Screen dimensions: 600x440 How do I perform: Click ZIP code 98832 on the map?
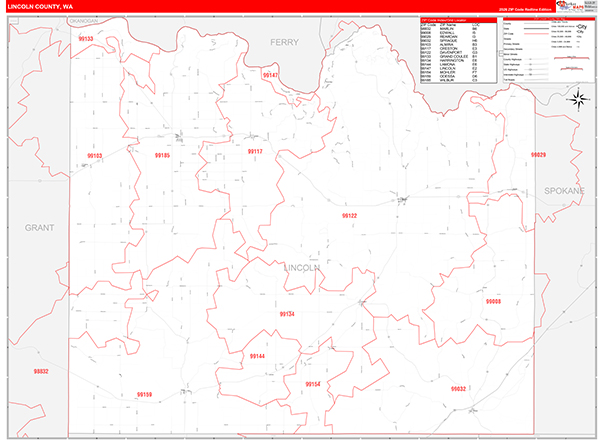(41, 372)
